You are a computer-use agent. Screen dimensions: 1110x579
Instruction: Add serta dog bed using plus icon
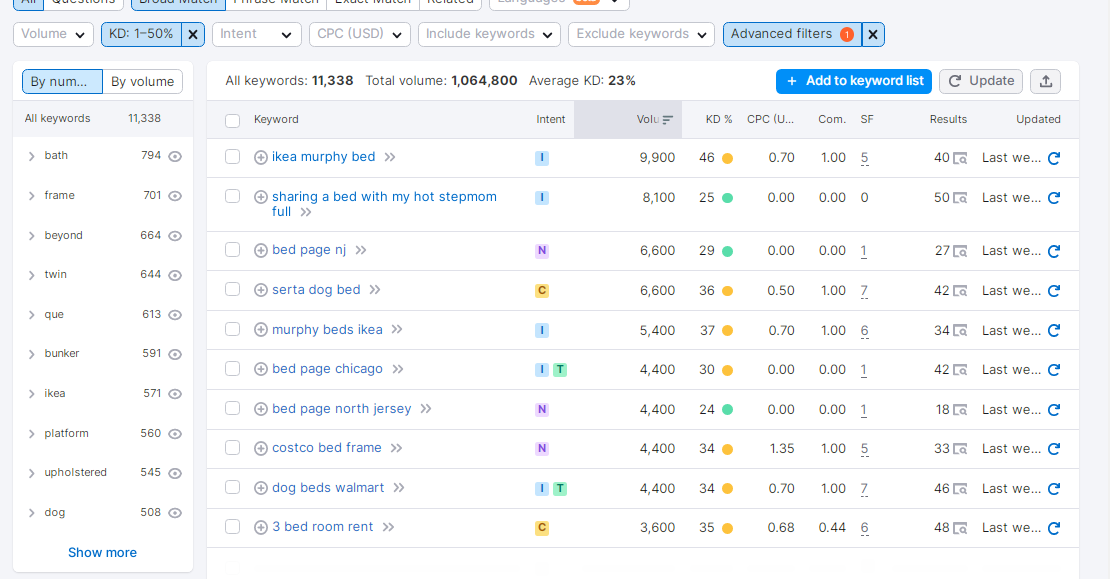[x=261, y=290]
